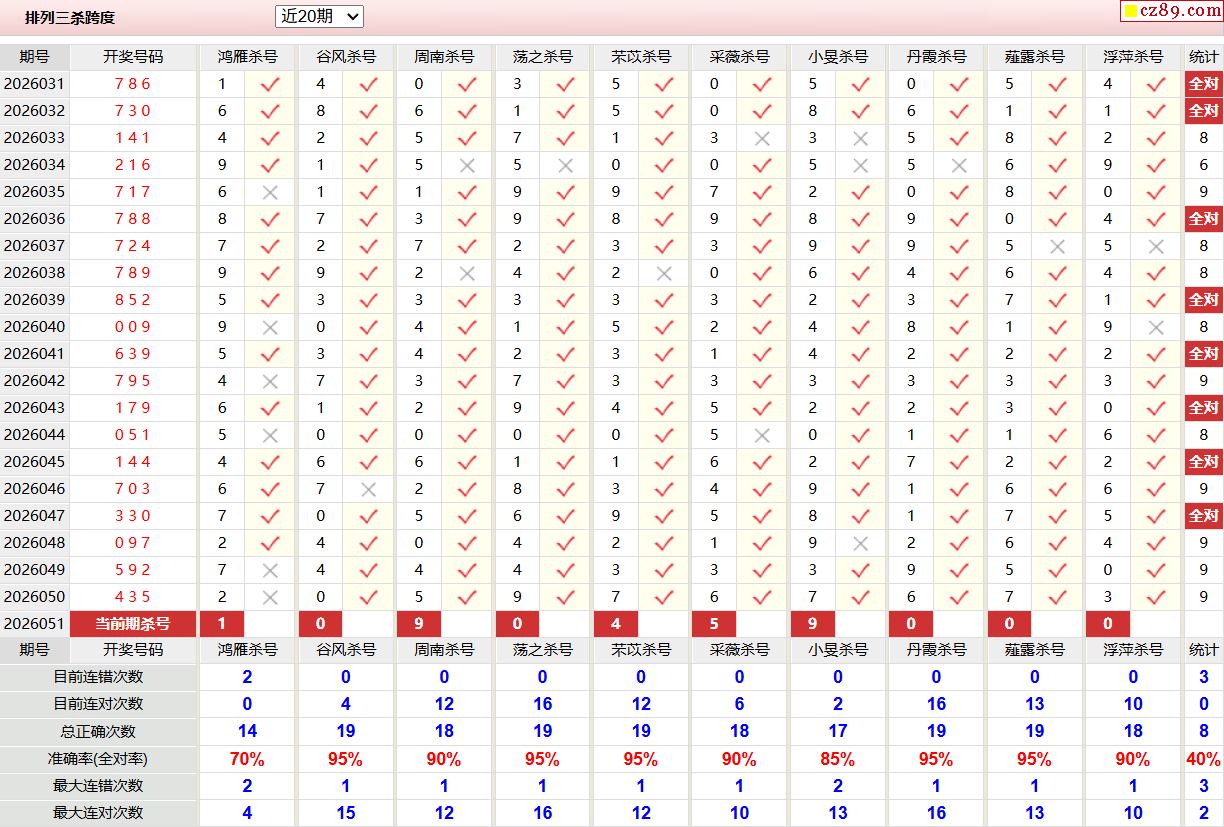Click 鸿雁杀号 checkmark in row 2026032
This screenshot has height=827, width=1224.
pos(269,111)
